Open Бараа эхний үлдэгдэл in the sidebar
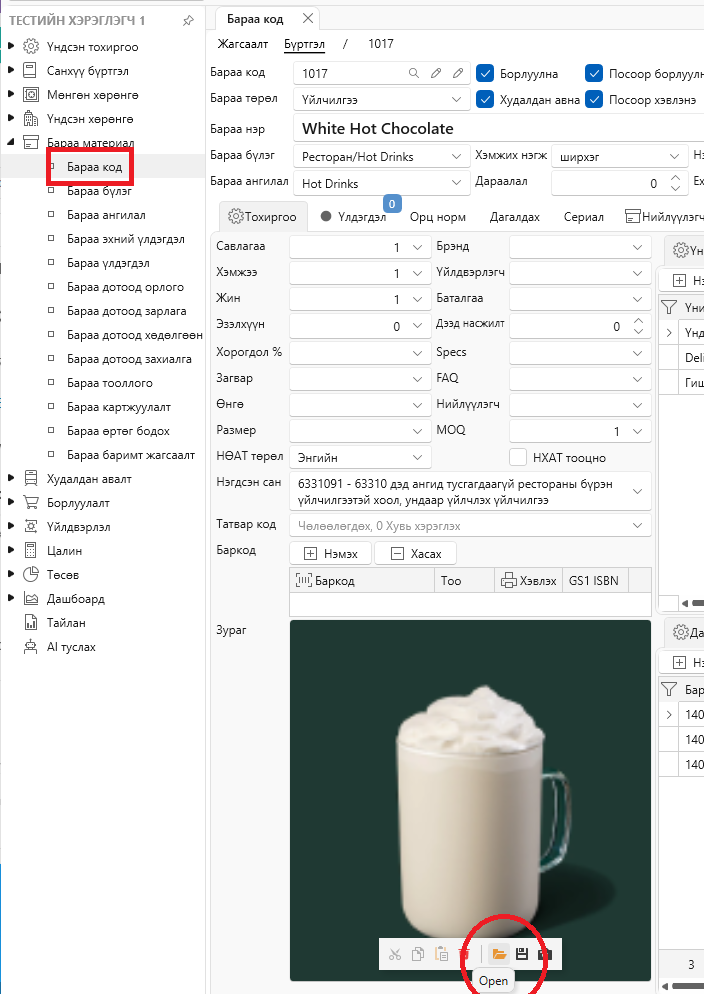 click(x=125, y=239)
